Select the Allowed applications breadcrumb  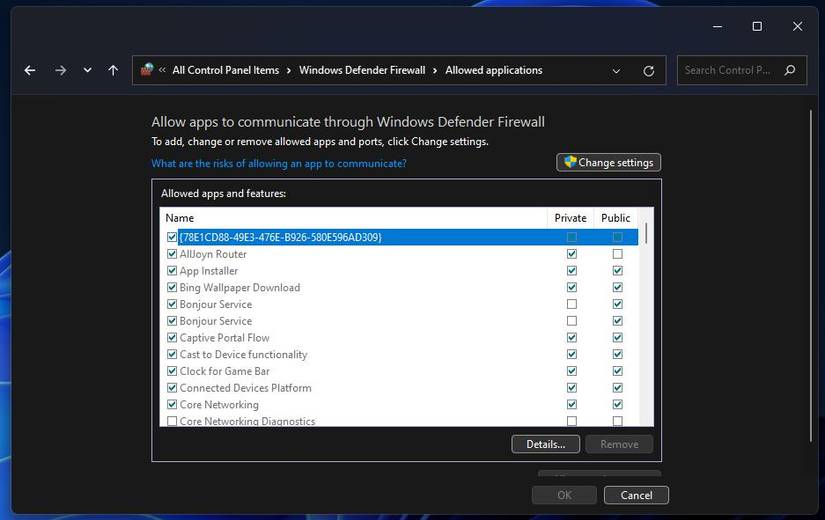coord(494,70)
